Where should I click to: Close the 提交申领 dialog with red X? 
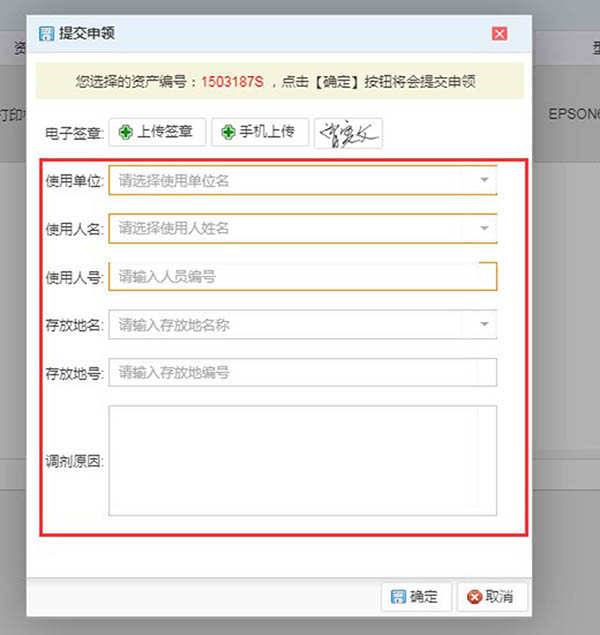pos(499,33)
